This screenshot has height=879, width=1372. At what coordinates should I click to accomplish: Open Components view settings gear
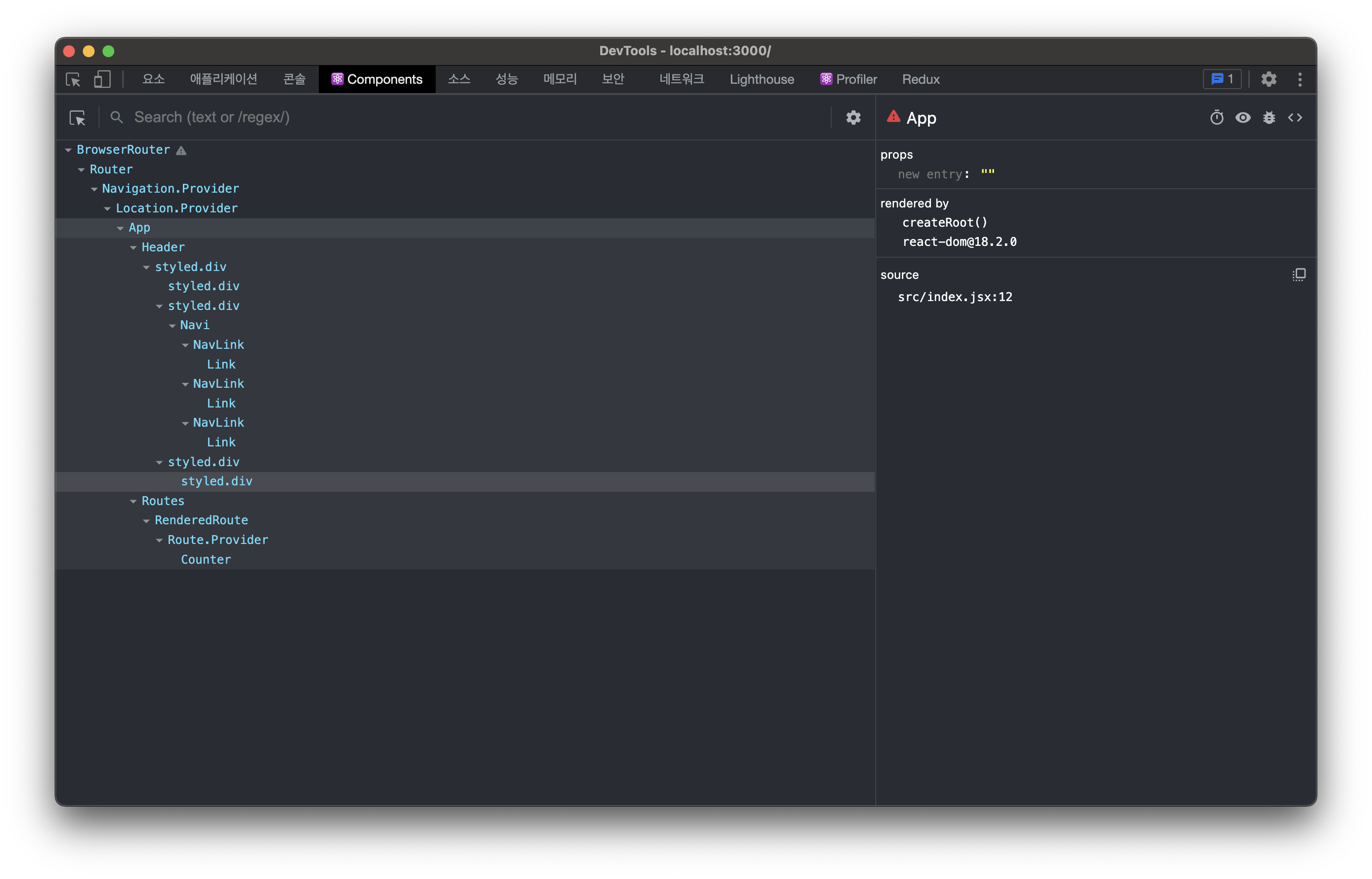(x=853, y=118)
